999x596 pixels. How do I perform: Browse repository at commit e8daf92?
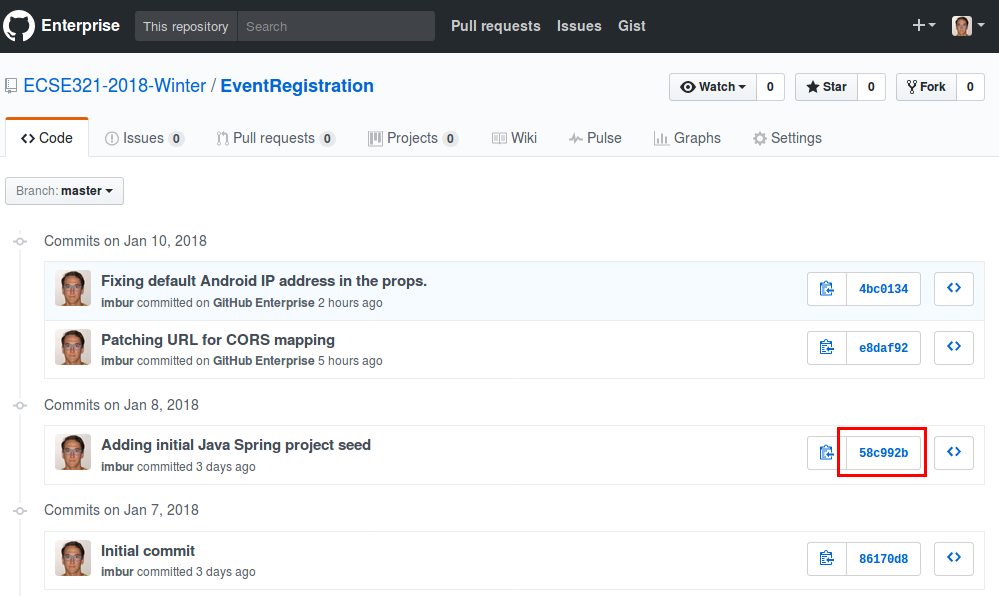pyautogui.click(x=954, y=347)
